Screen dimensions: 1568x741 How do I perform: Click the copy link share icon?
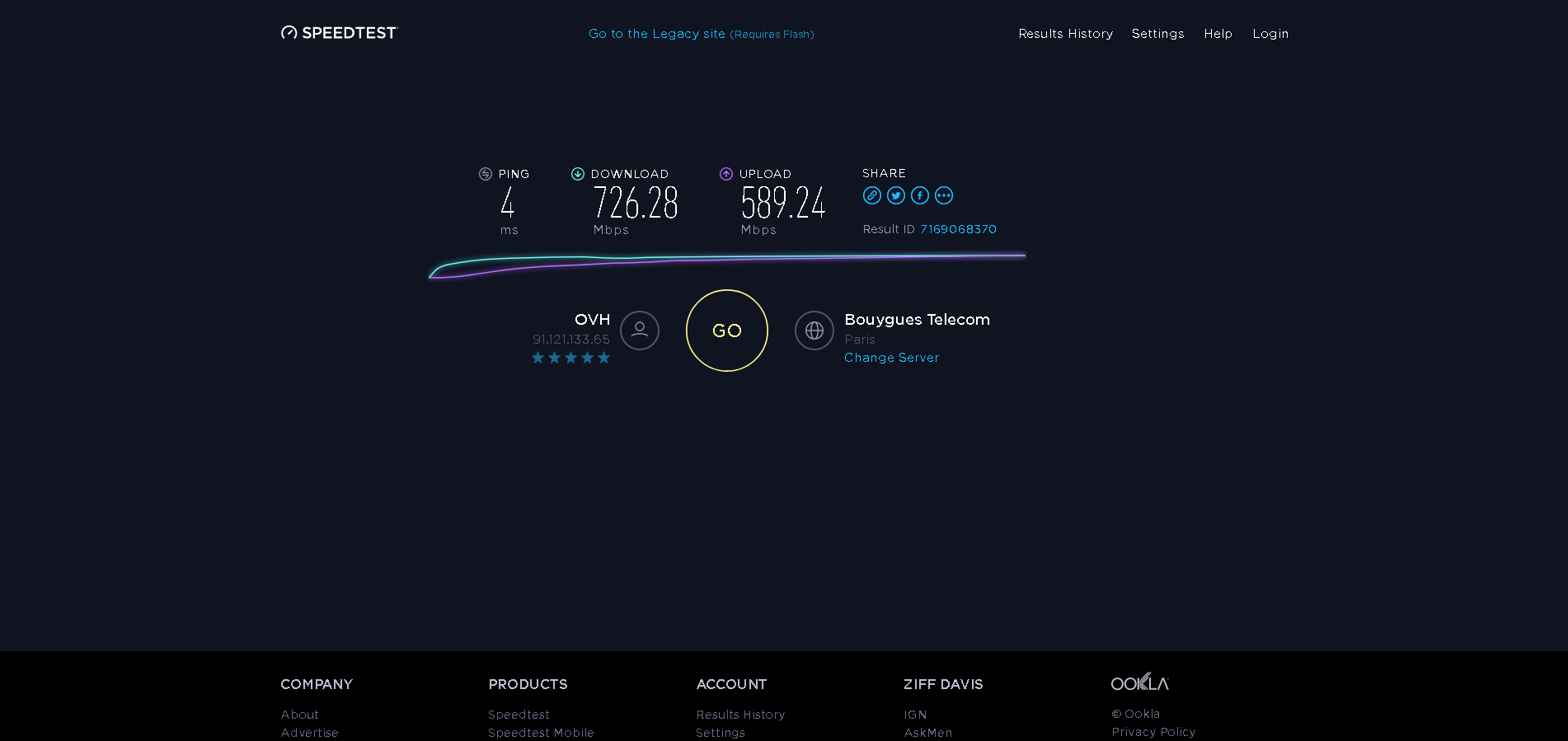[x=871, y=195]
